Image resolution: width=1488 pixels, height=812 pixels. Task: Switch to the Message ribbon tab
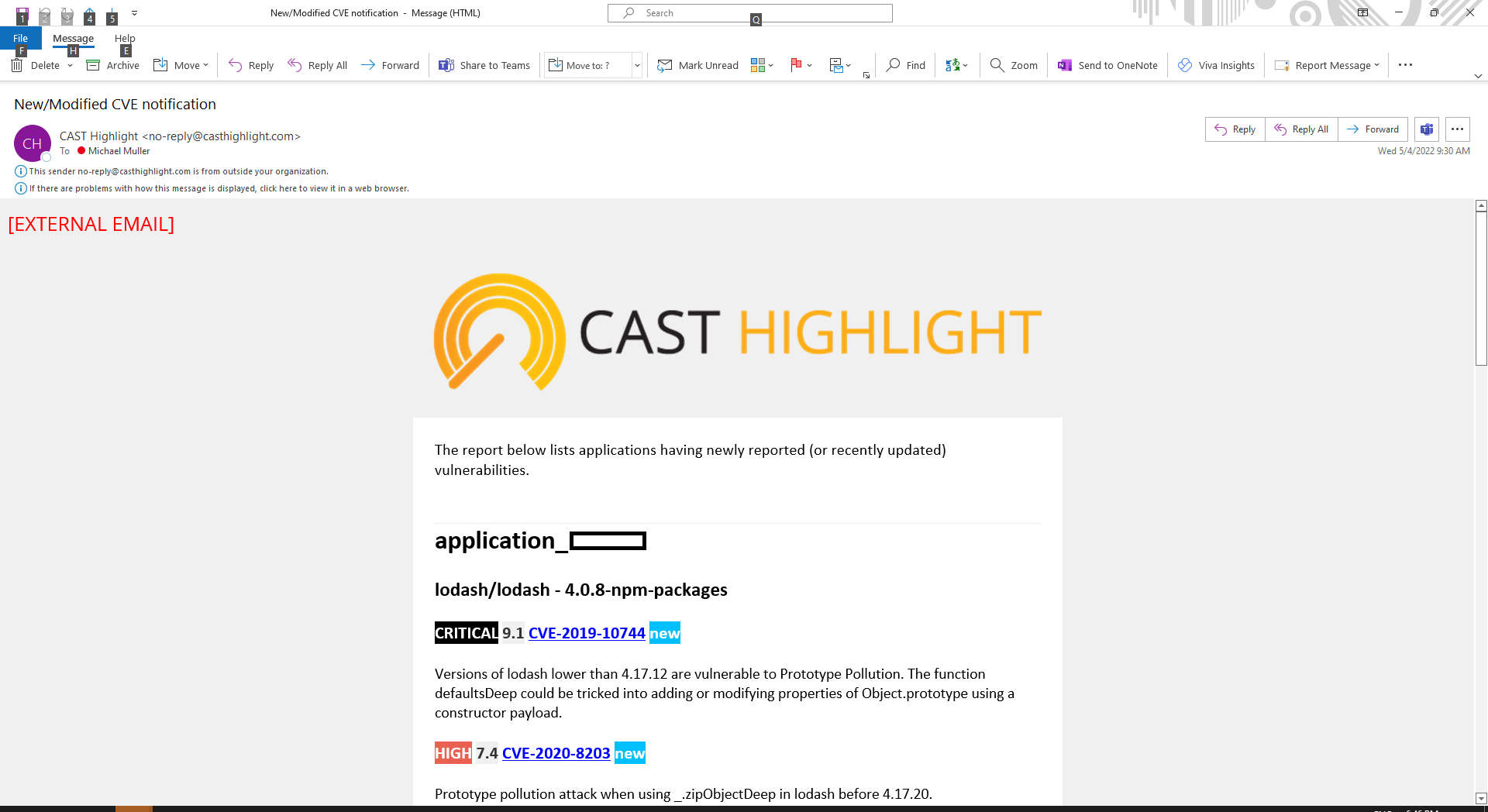coord(73,38)
